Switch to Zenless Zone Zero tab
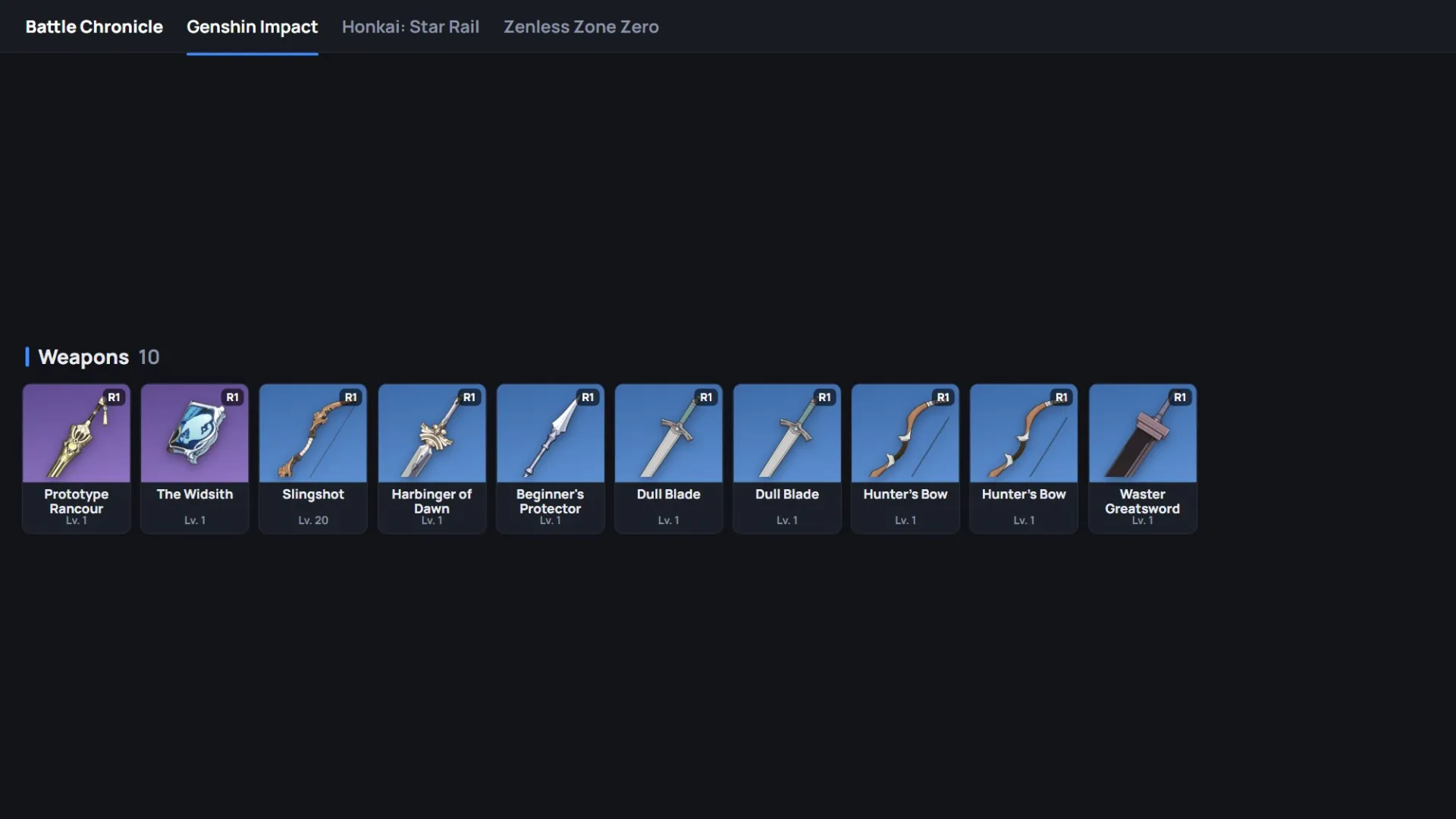 click(581, 27)
